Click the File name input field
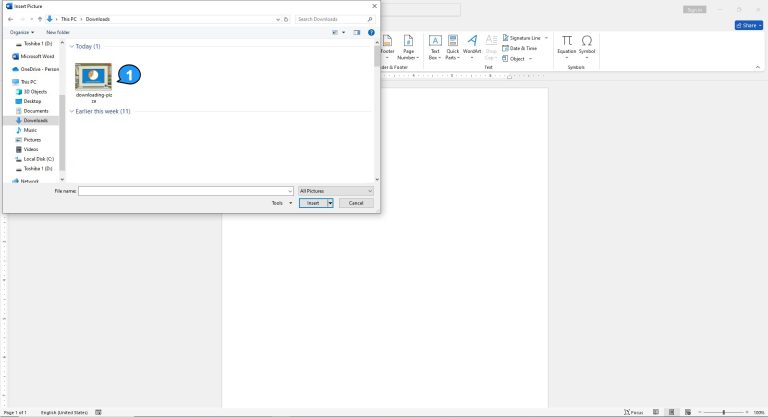This screenshot has width=768, height=417. [x=186, y=191]
